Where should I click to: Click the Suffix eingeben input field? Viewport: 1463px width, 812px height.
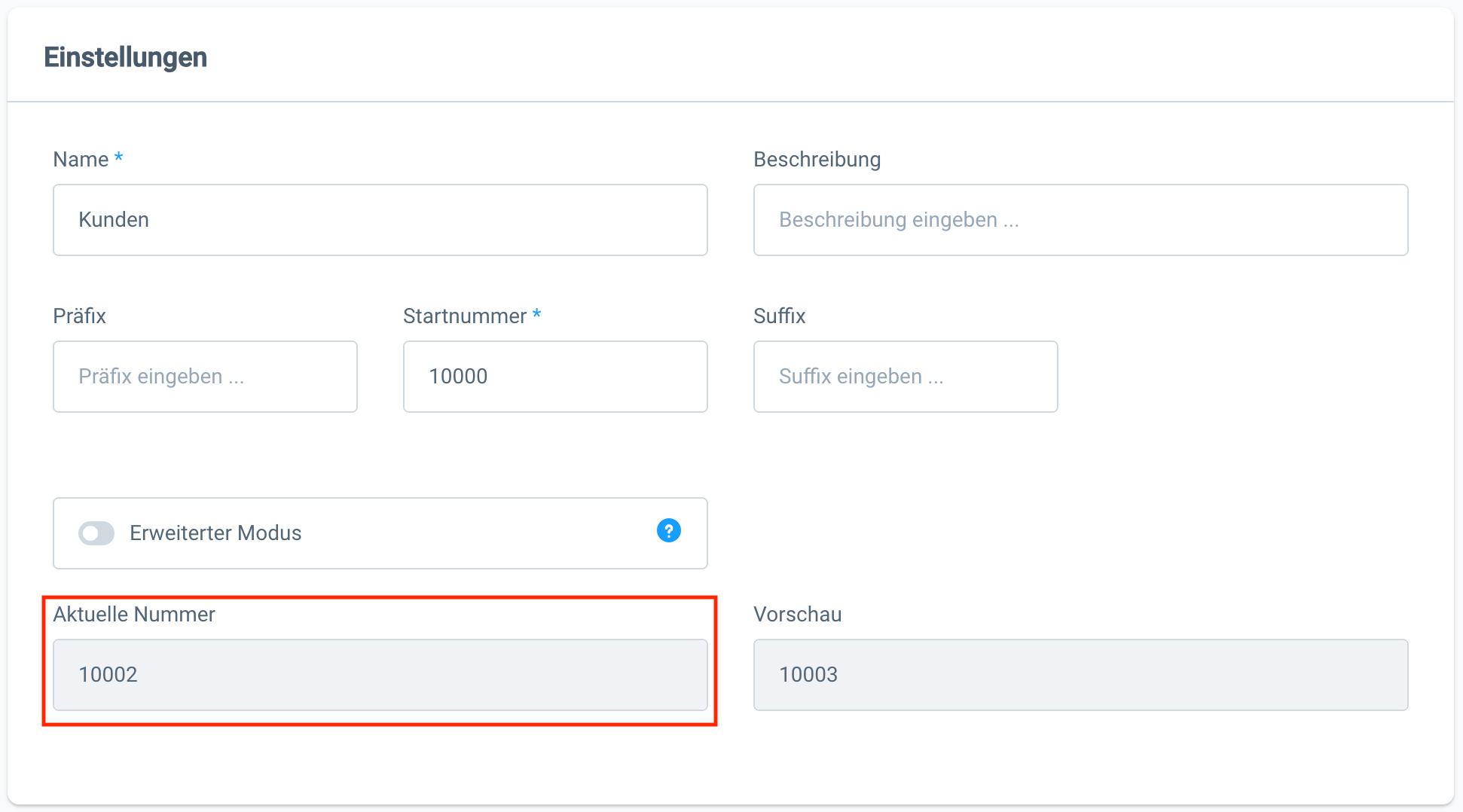pyautogui.click(x=905, y=377)
